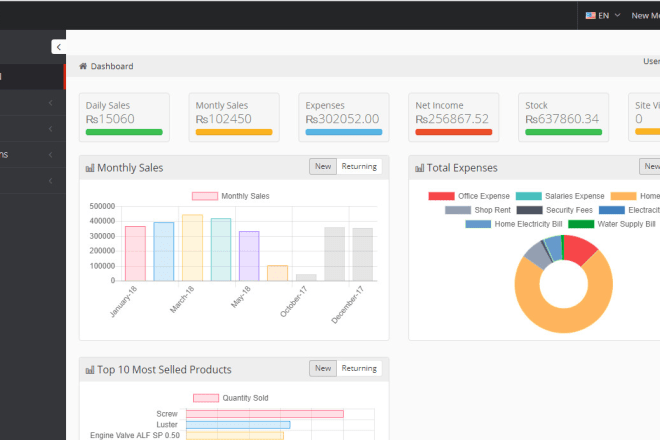
Task: Open the EN language dropdown arrow
Action: pos(617,15)
